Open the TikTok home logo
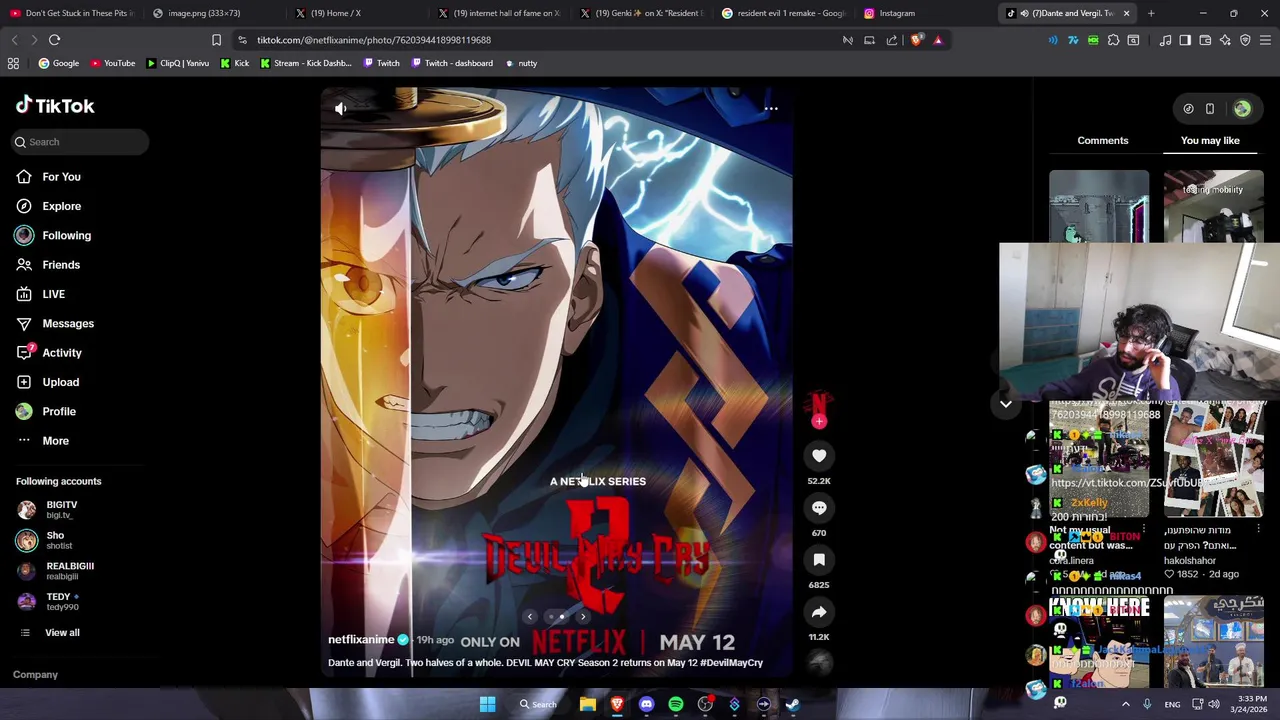 tap(55, 105)
